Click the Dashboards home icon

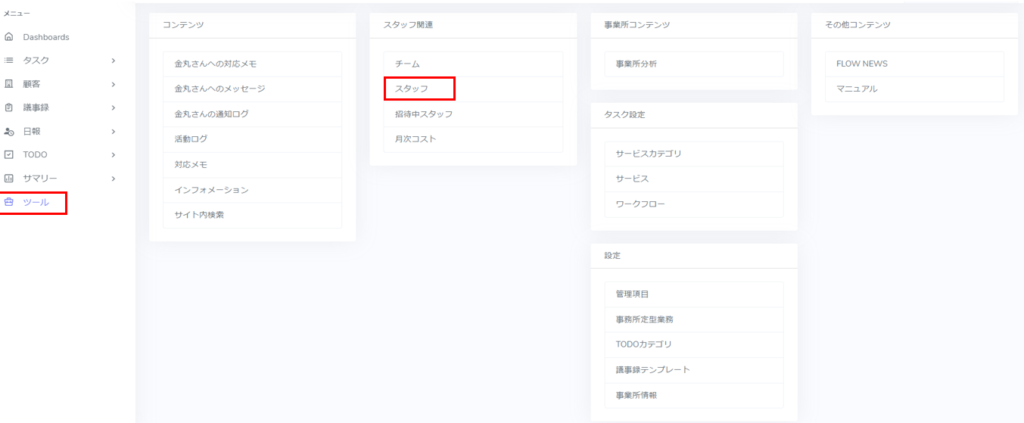coord(9,37)
